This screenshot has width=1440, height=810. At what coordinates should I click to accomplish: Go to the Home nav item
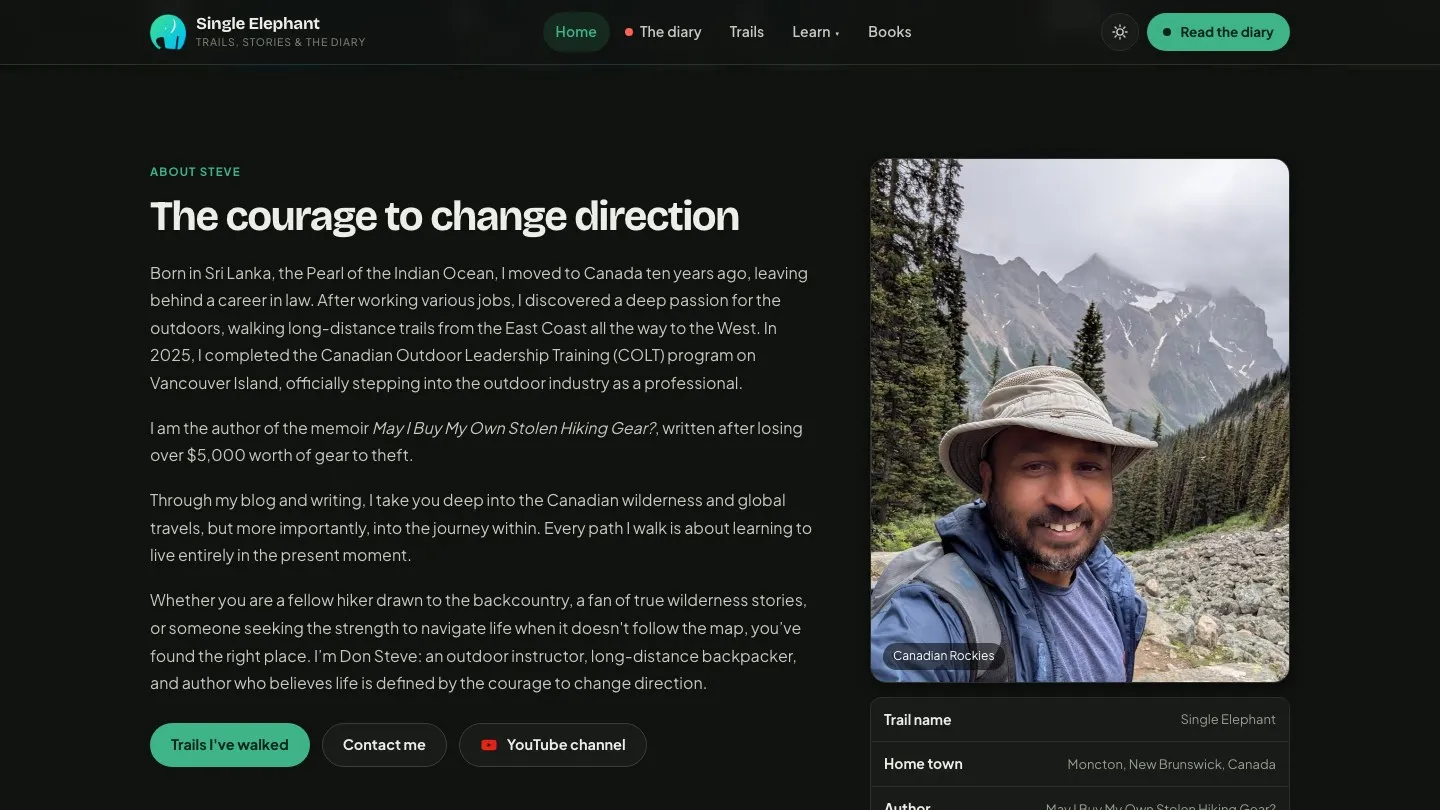pos(576,32)
